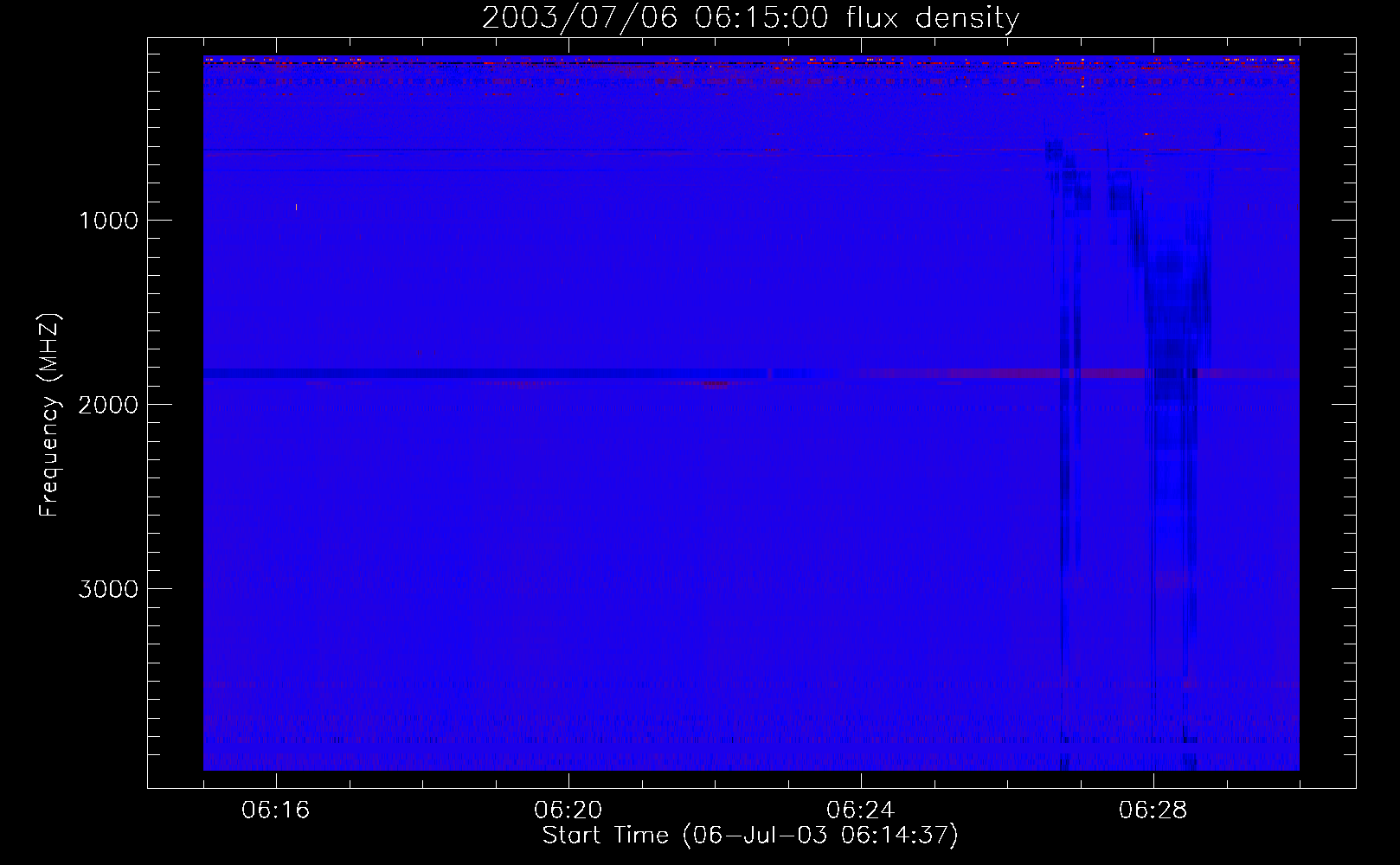This screenshot has width=1400, height=865.
Task: Click the 06:20 time tick label
Action: (x=568, y=811)
